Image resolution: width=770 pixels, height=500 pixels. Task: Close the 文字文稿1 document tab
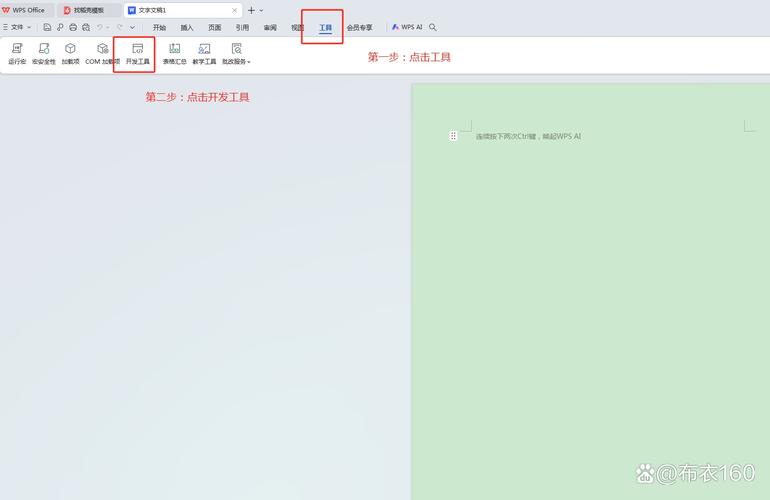(x=234, y=10)
